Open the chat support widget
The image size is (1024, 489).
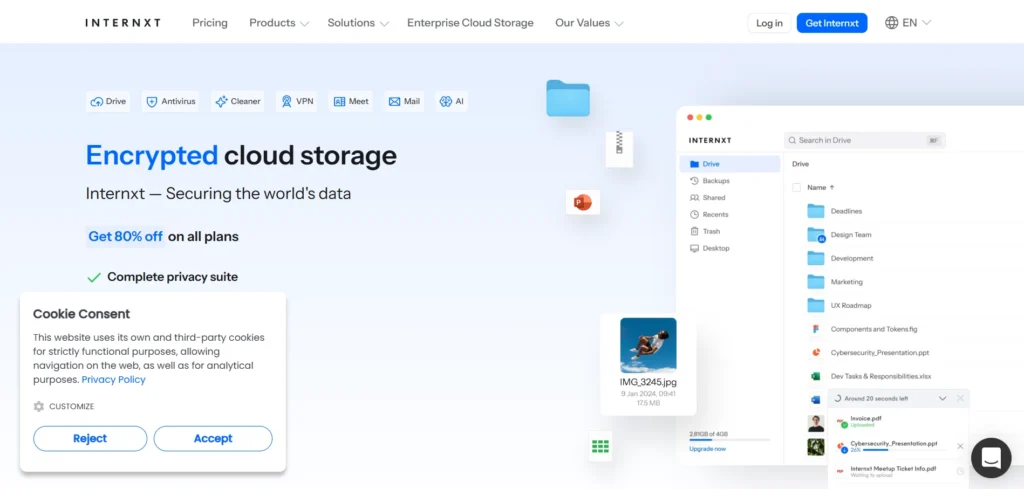coord(991,458)
